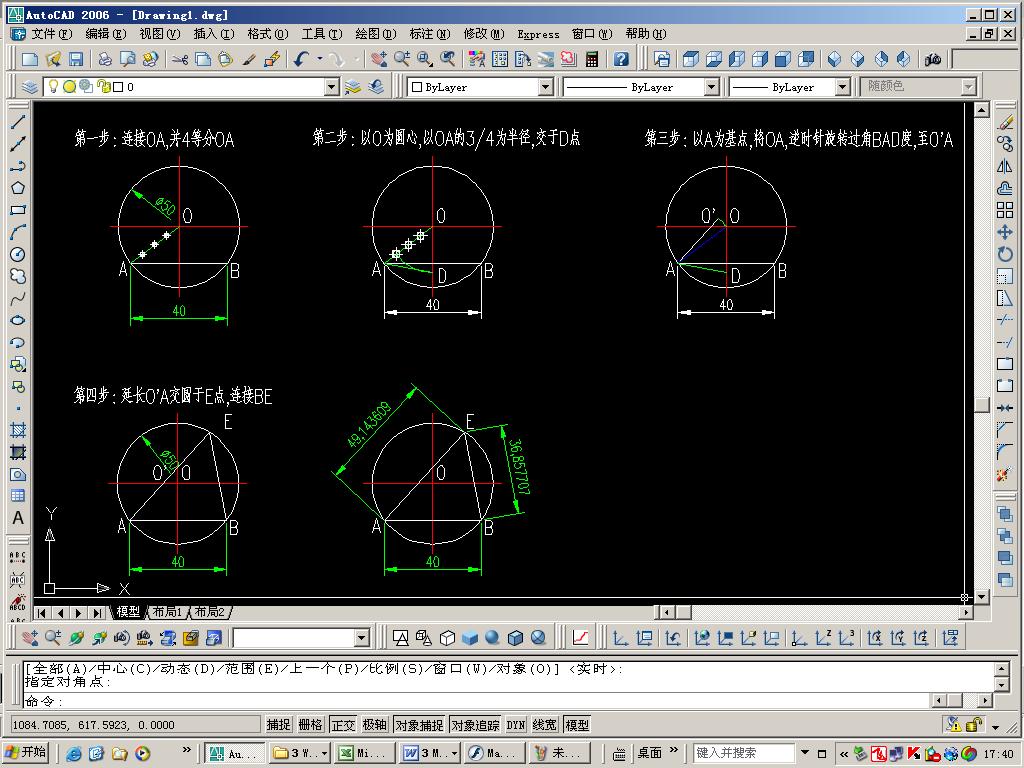Viewport: 1024px width, 768px height.
Task: Expand the bottom toolbar empty combo box
Action: tap(362, 637)
